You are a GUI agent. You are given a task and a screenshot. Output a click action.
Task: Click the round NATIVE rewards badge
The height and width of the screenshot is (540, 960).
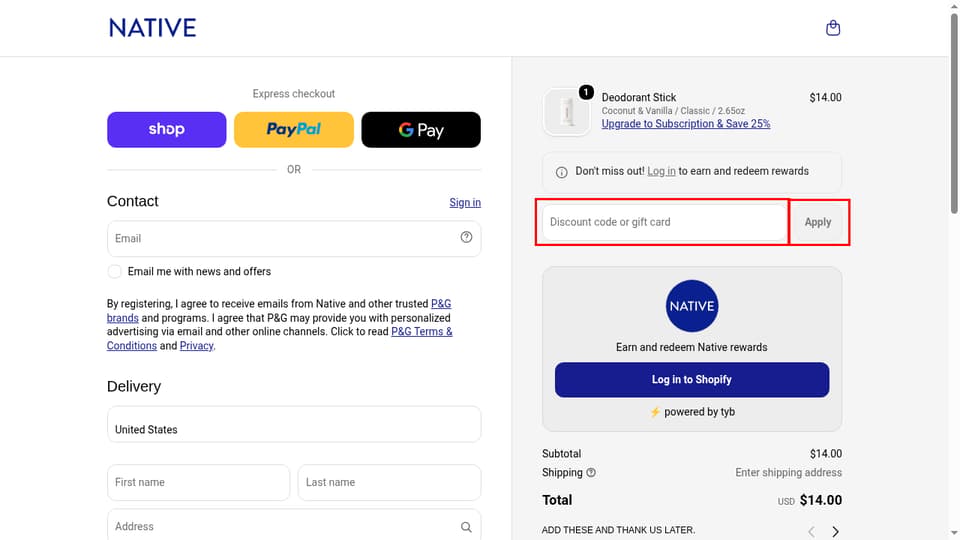point(692,306)
